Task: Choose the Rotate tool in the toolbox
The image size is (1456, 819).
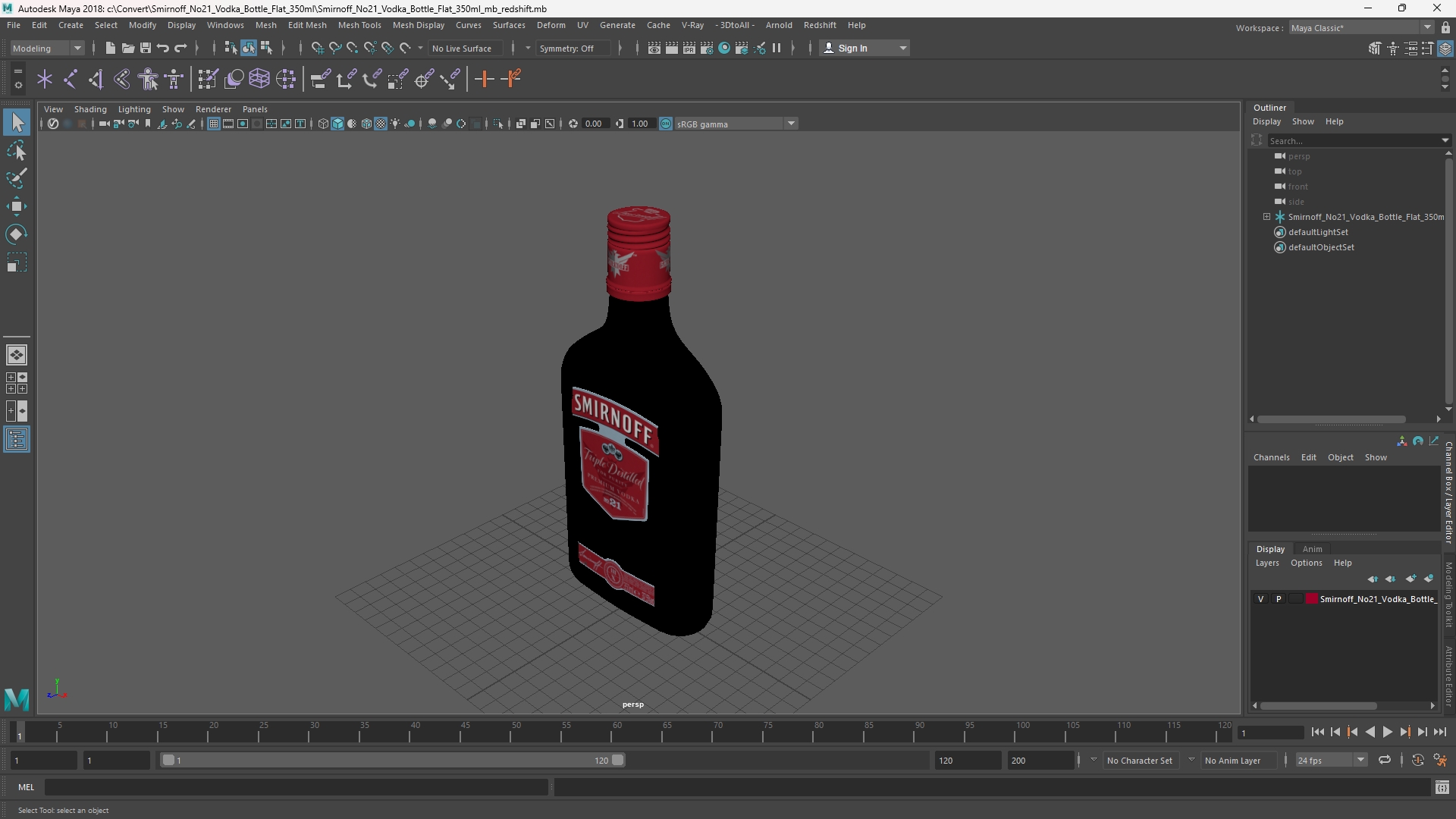Action: pyautogui.click(x=17, y=234)
